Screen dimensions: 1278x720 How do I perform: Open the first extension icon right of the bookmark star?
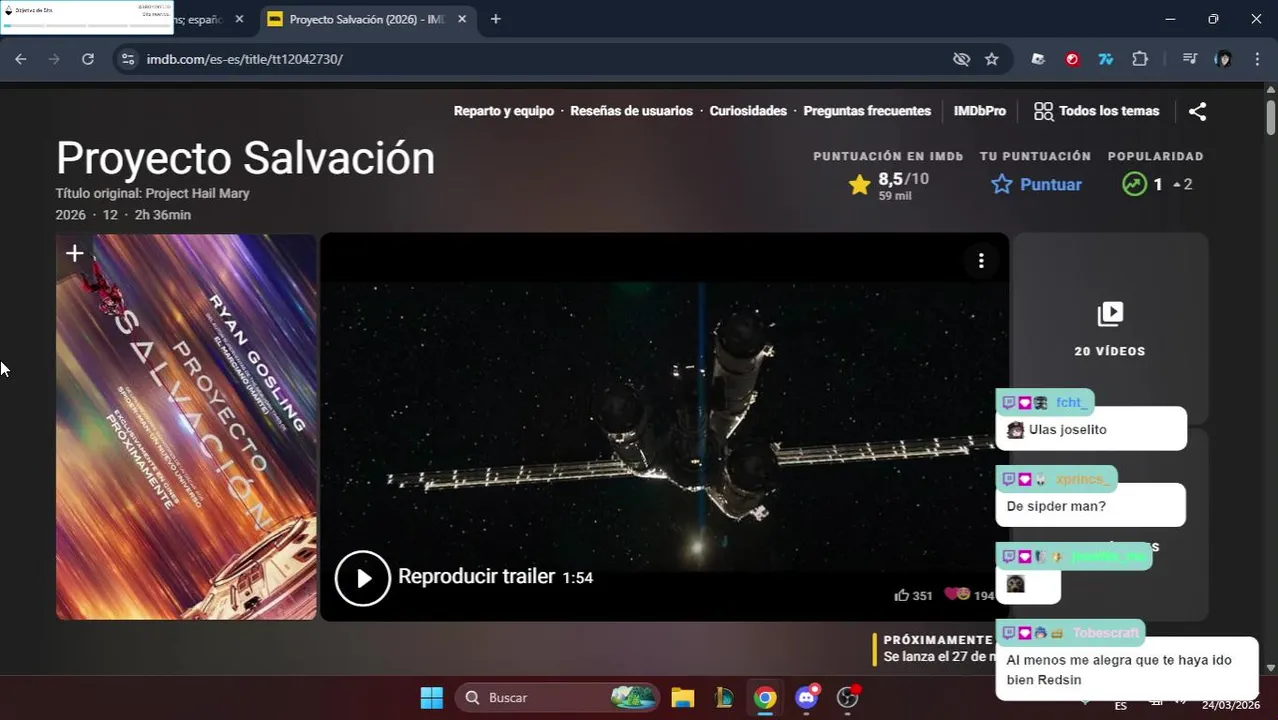click(x=1038, y=59)
